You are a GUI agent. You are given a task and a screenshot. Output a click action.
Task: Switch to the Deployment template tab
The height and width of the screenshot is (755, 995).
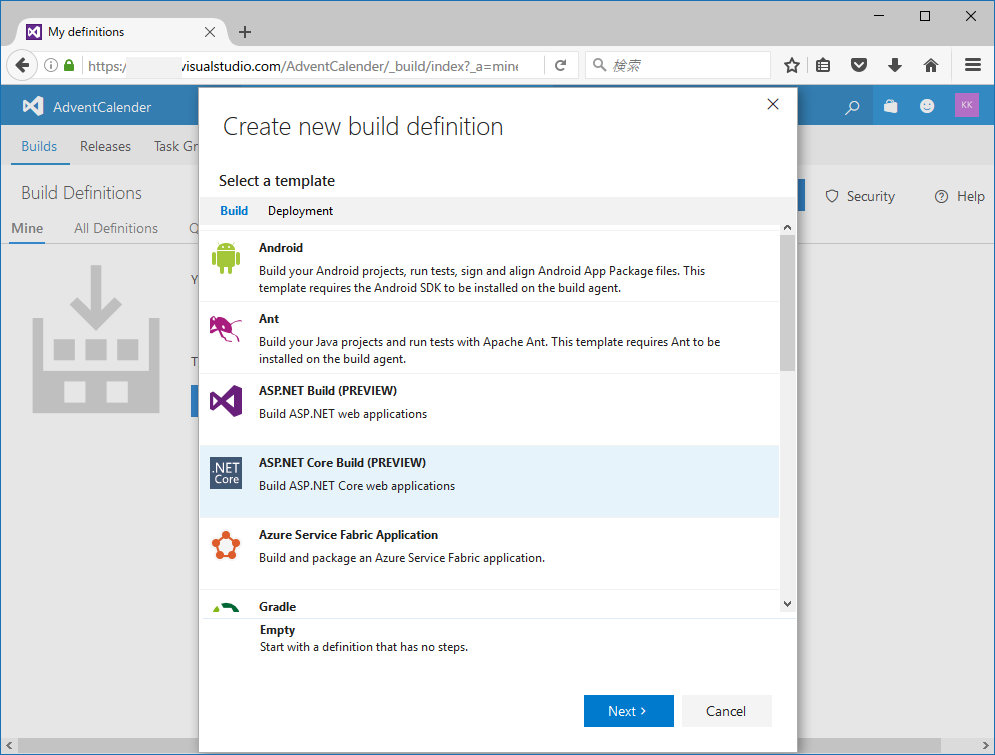pyautogui.click(x=300, y=211)
